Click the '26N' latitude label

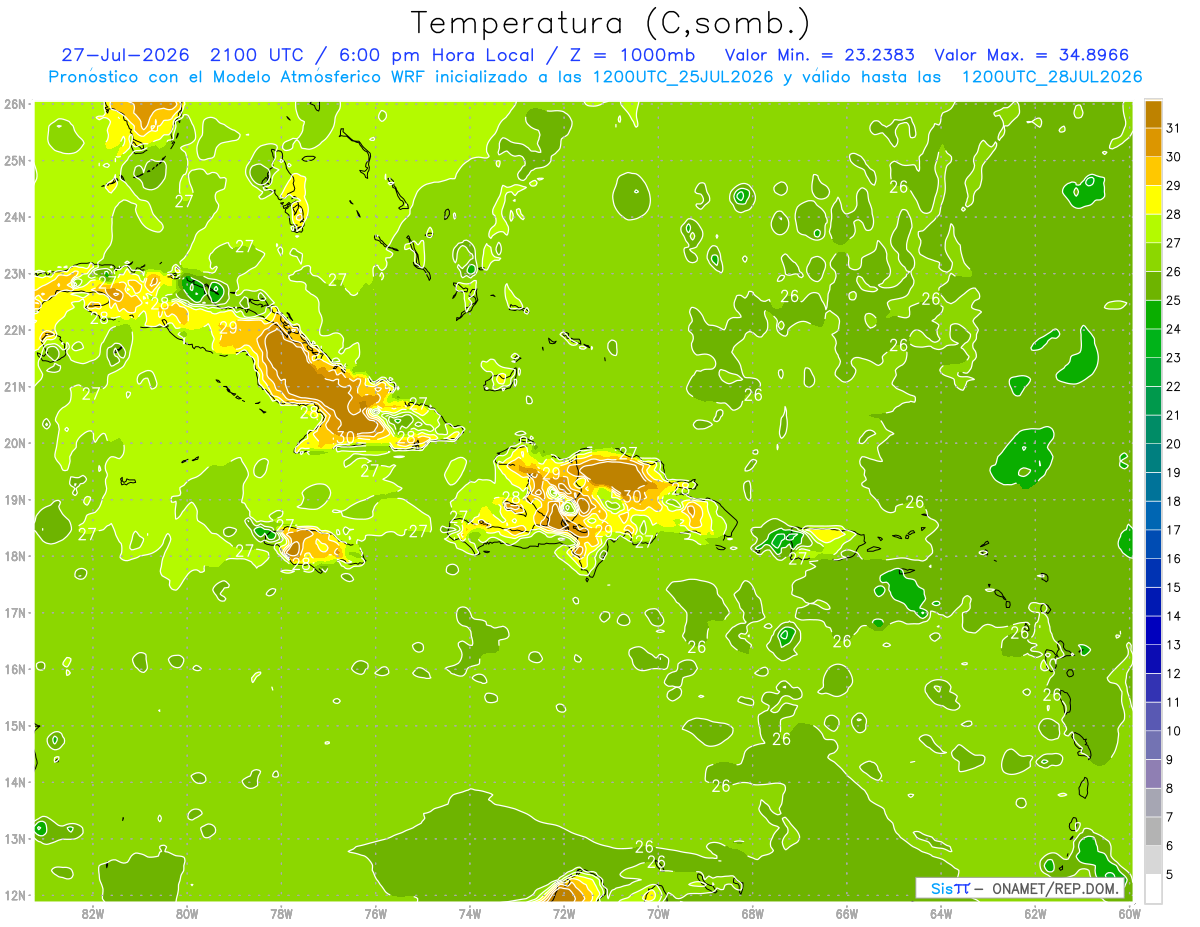[x=16, y=104]
